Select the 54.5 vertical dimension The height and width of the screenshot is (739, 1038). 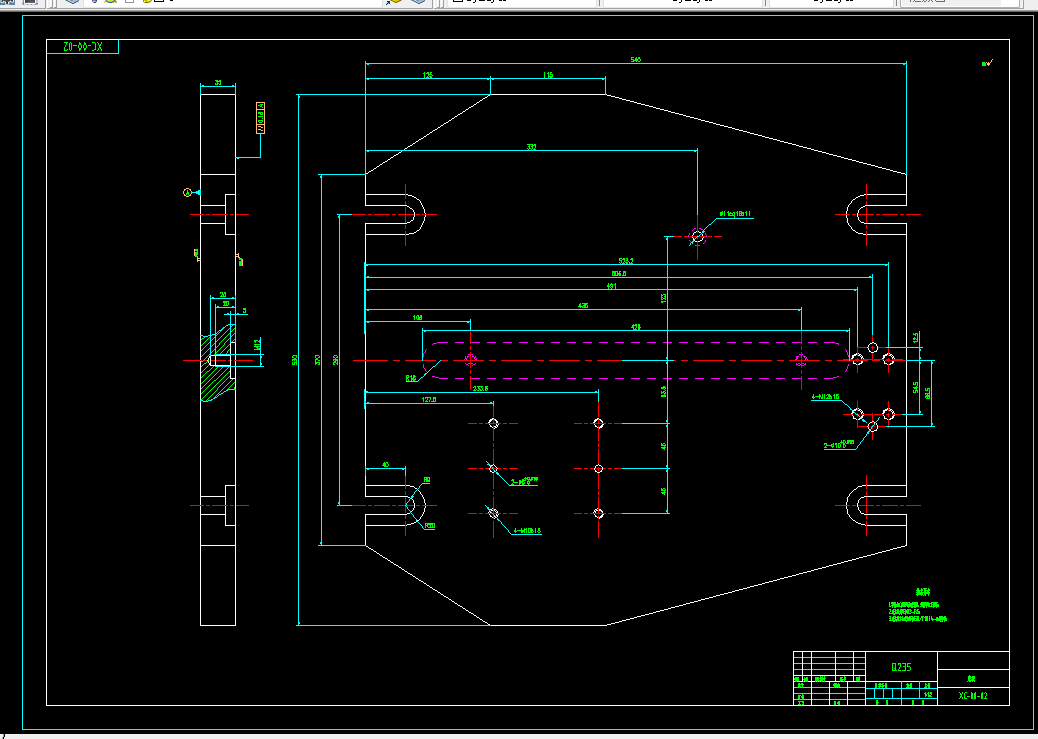pos(916,387)
